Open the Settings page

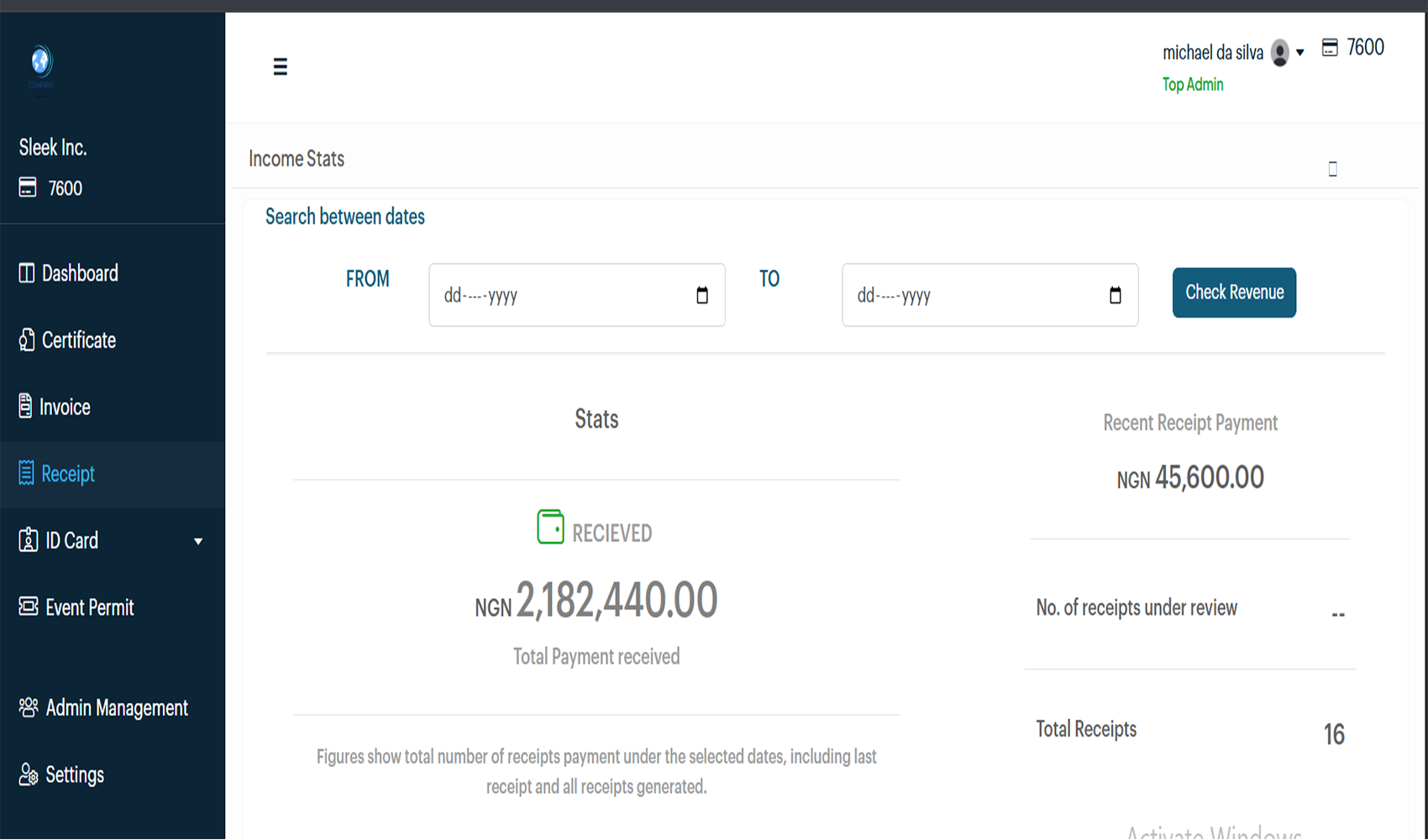(74, 774)
